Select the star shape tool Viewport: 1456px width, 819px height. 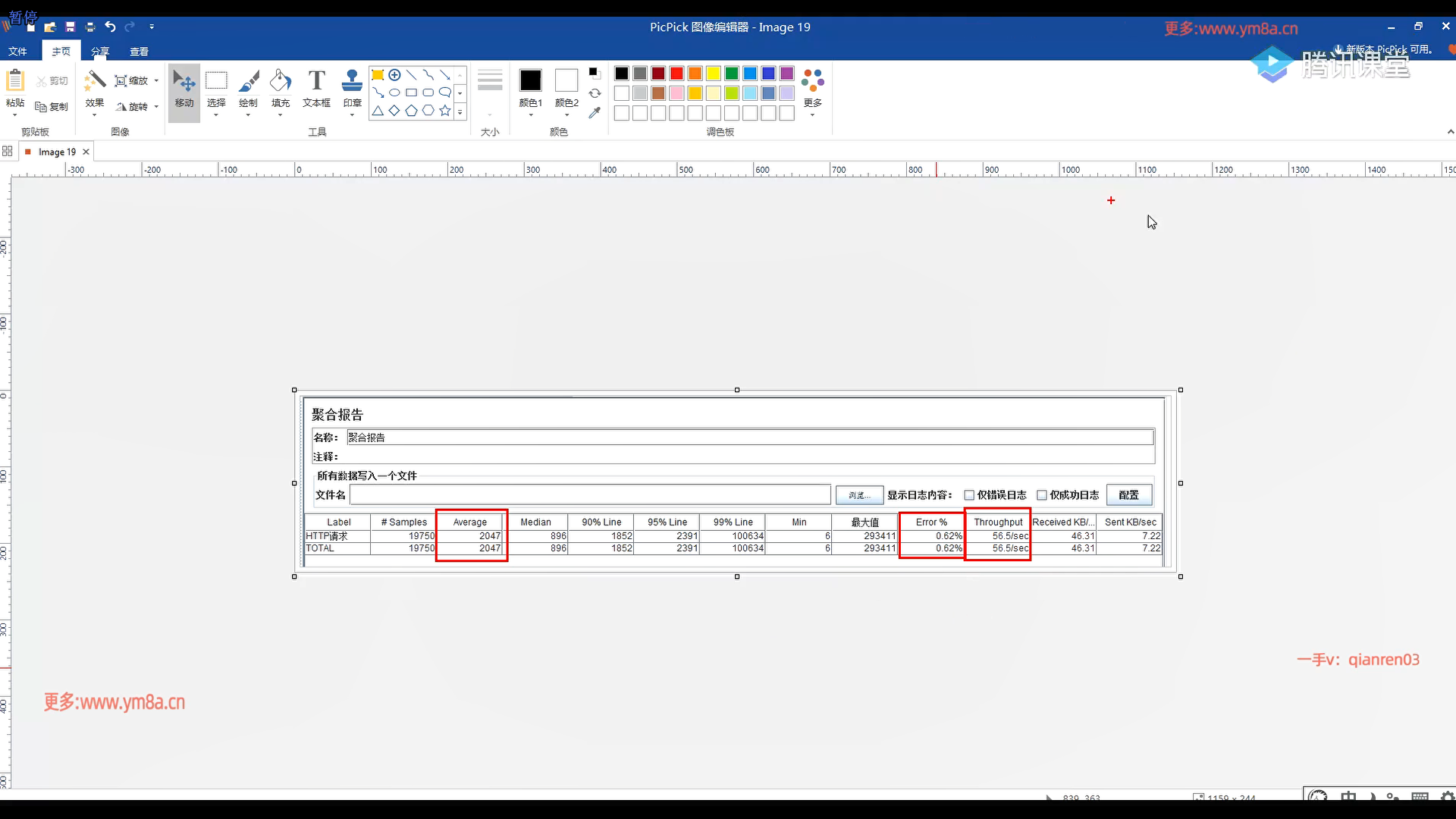point(445,111)
